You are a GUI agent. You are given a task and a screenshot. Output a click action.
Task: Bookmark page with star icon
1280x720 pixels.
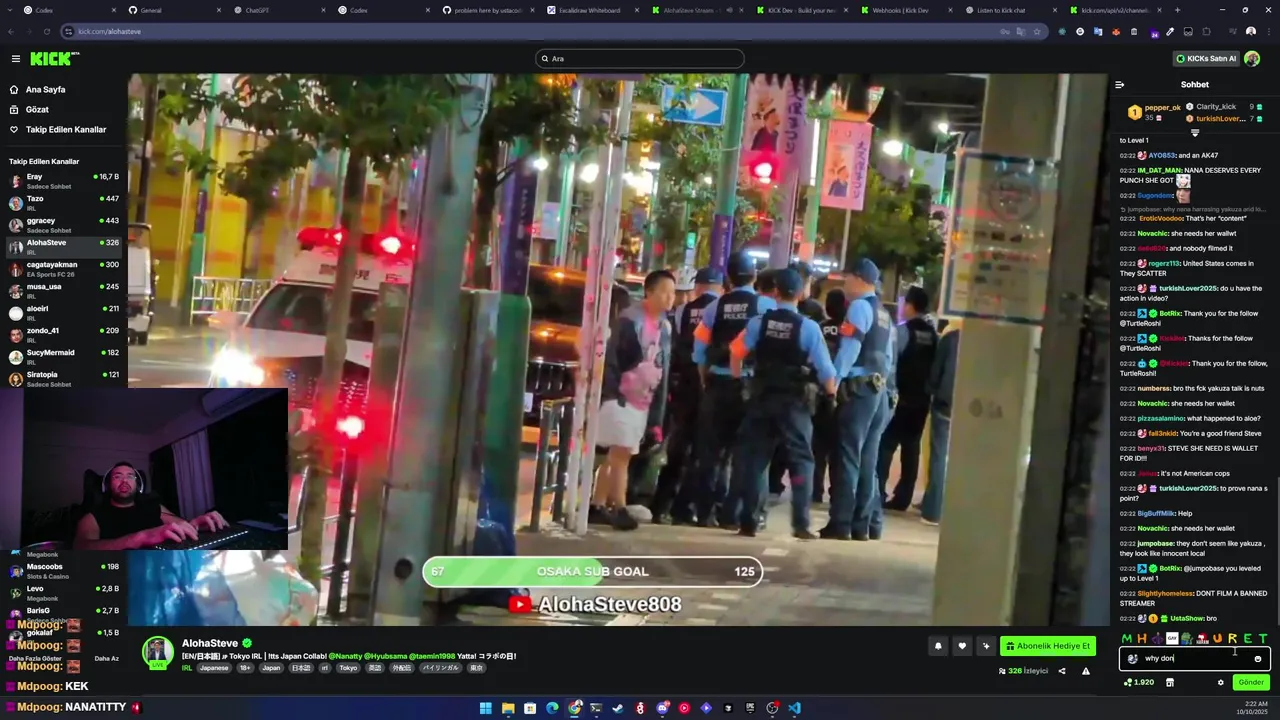[1036, 31]
